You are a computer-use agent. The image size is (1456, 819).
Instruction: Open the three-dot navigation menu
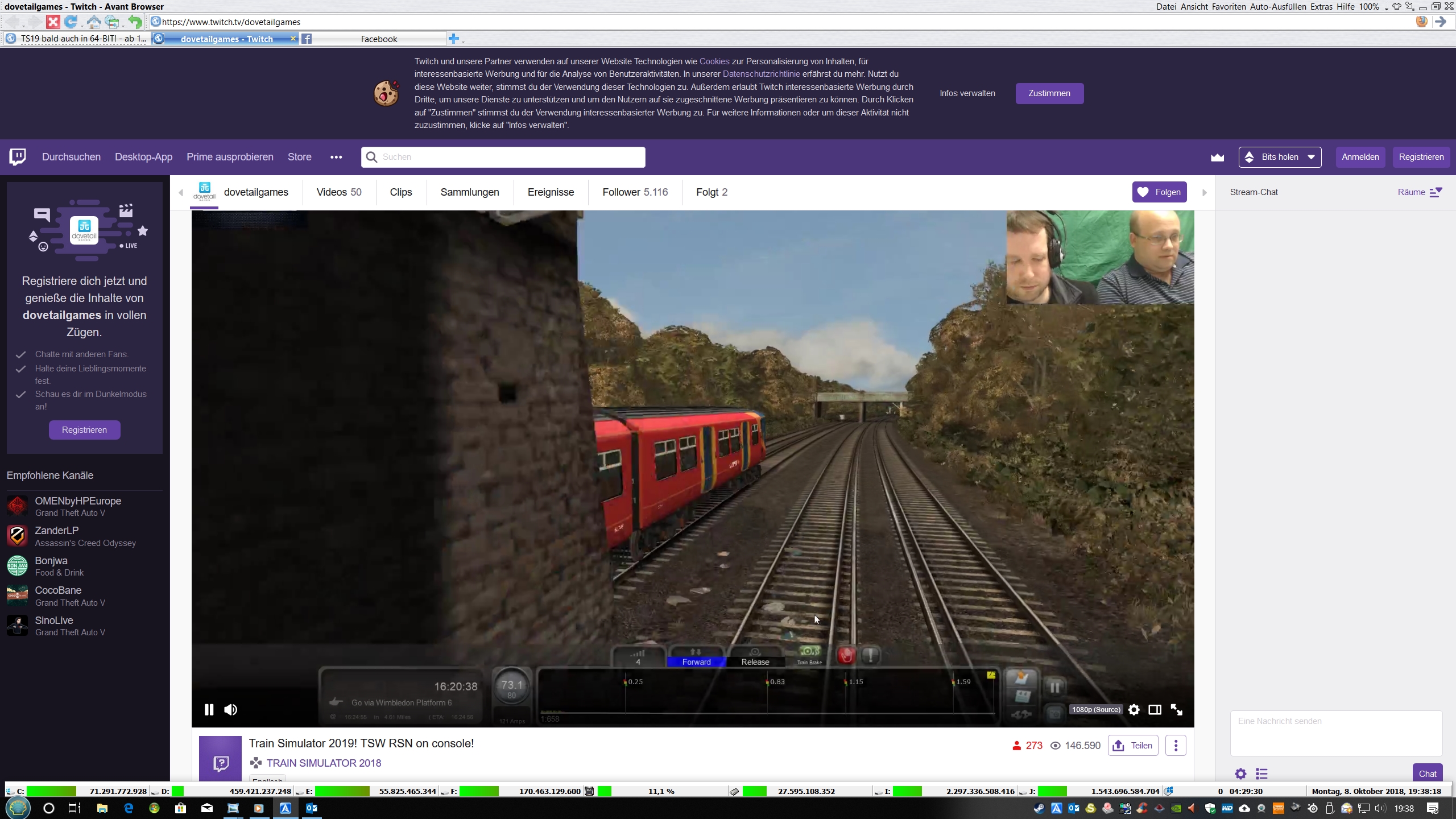pyautogui.click(x=336, y=158)
